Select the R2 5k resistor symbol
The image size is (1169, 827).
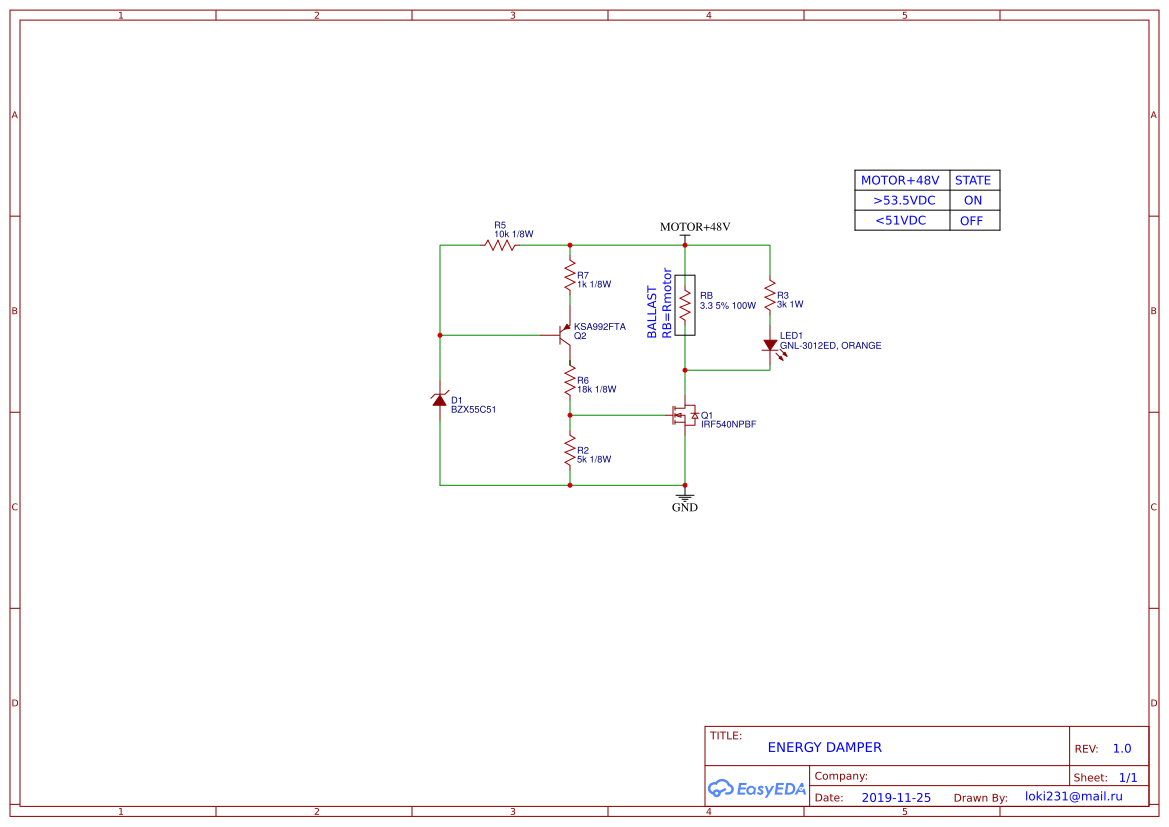pyautogui.click(x=570, y=450)
